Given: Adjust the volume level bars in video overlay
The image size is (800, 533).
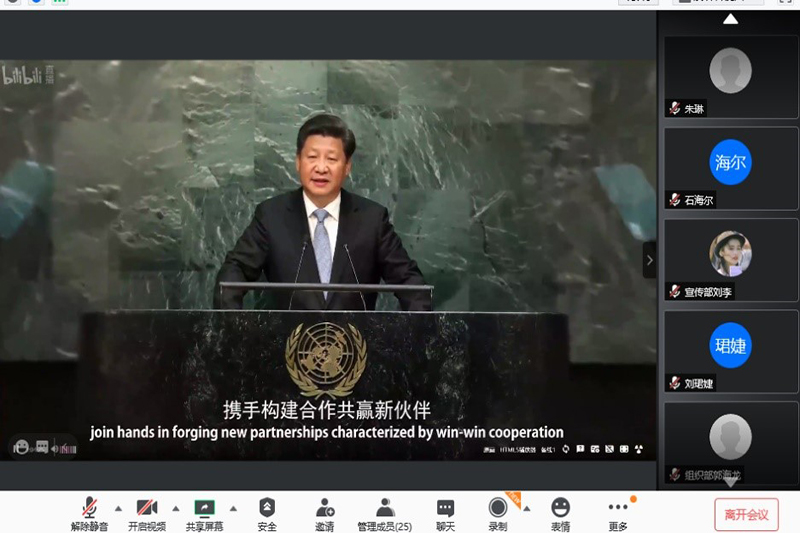Looking at the screenshot, I should (x=68, y=449).
